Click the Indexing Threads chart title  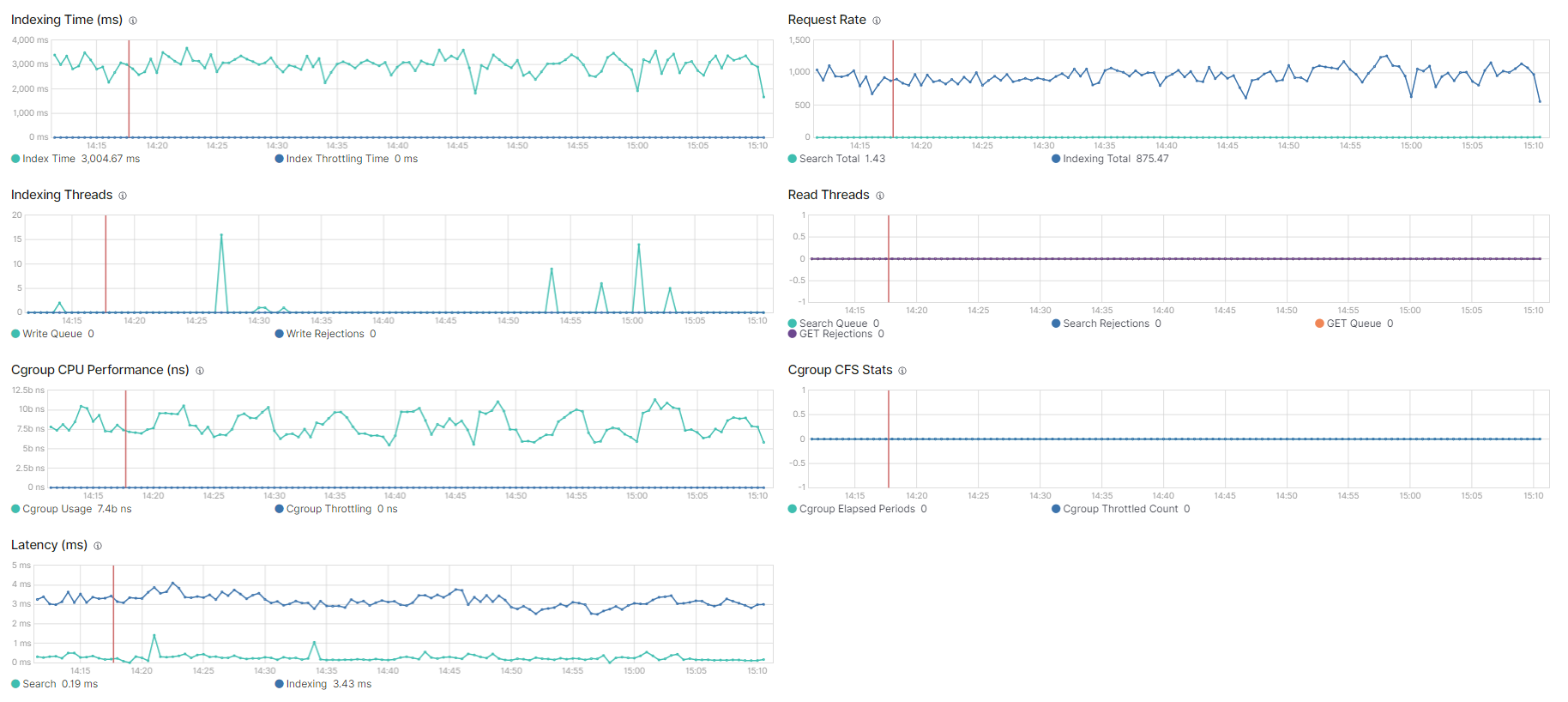[62, 195]
